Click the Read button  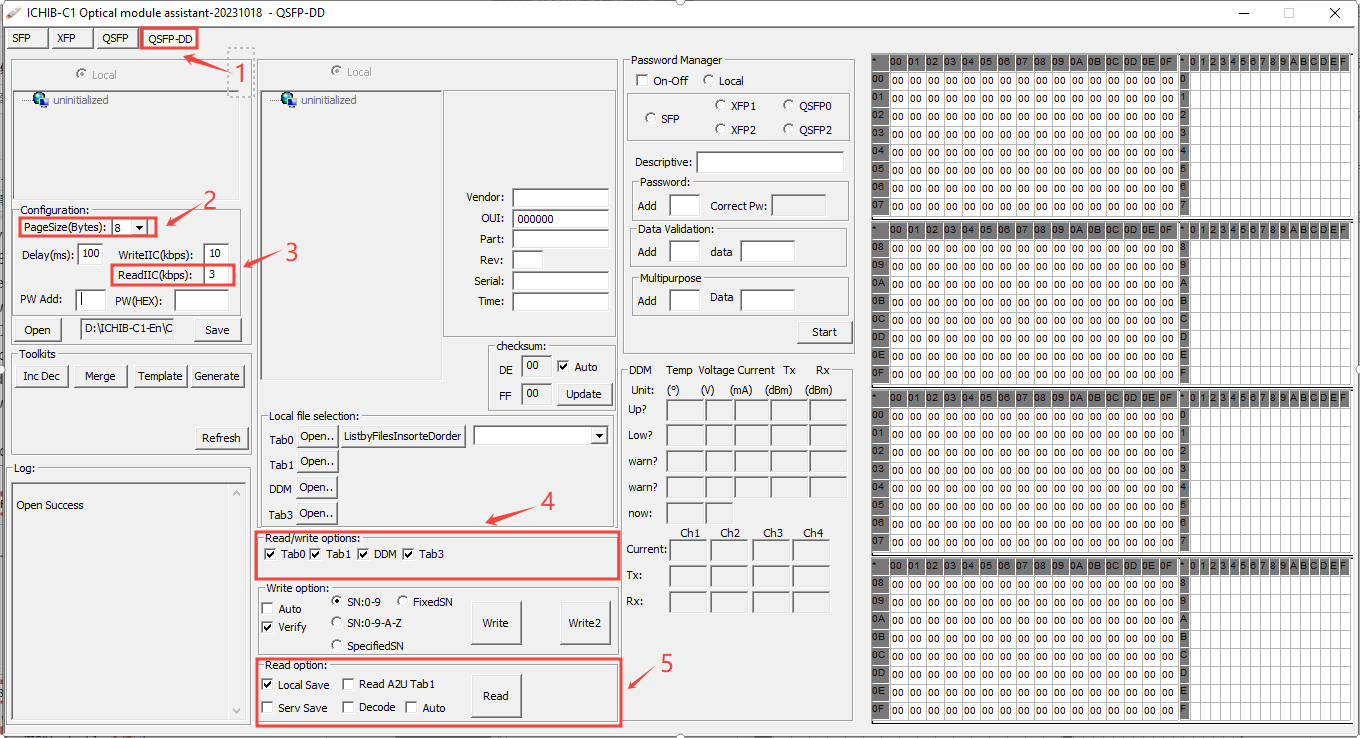pos(496,695)
